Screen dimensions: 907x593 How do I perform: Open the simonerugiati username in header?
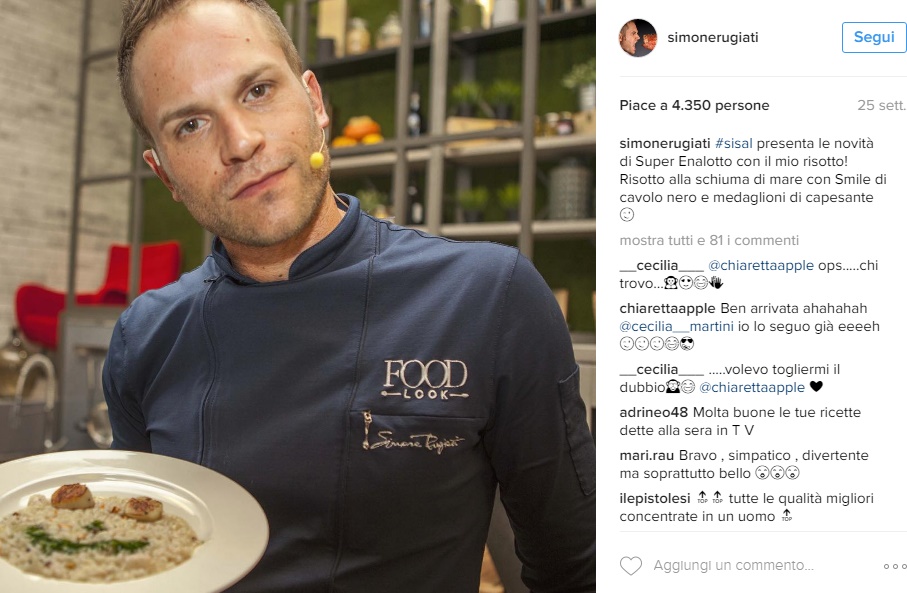[713, 38]
